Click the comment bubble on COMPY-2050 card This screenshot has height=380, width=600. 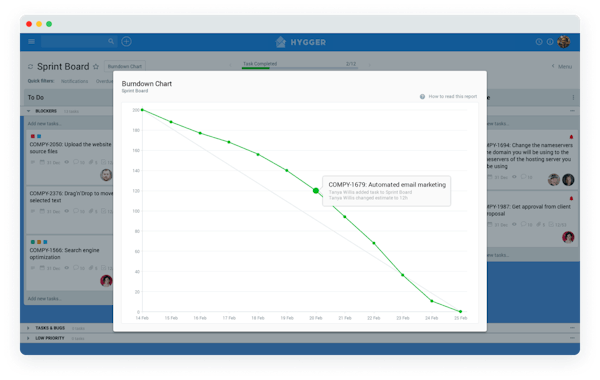pos(76,162)
